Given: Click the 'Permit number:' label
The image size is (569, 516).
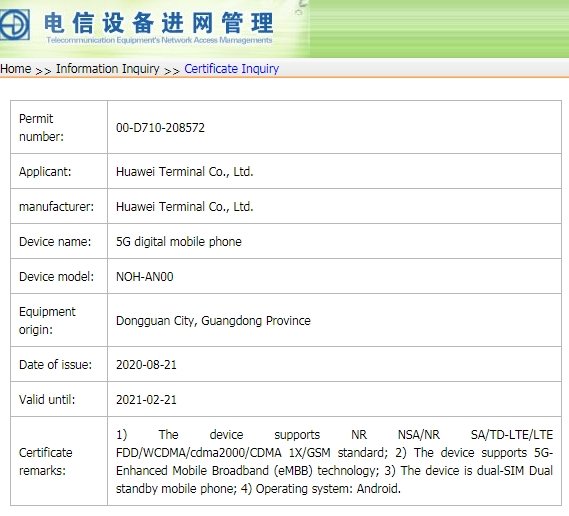Looking at the screenshot, I should (x=41, y=128).
